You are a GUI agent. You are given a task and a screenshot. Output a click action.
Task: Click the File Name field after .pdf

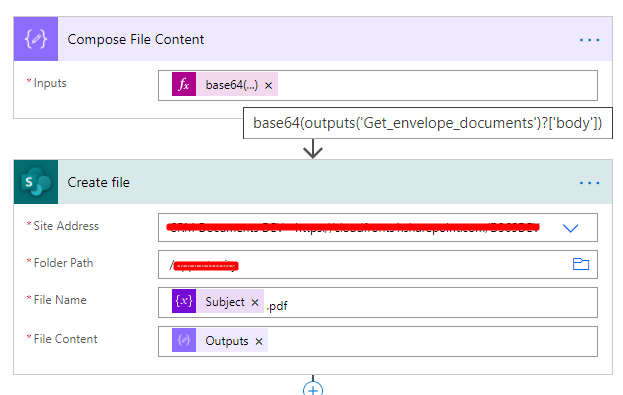click(437, 302)
